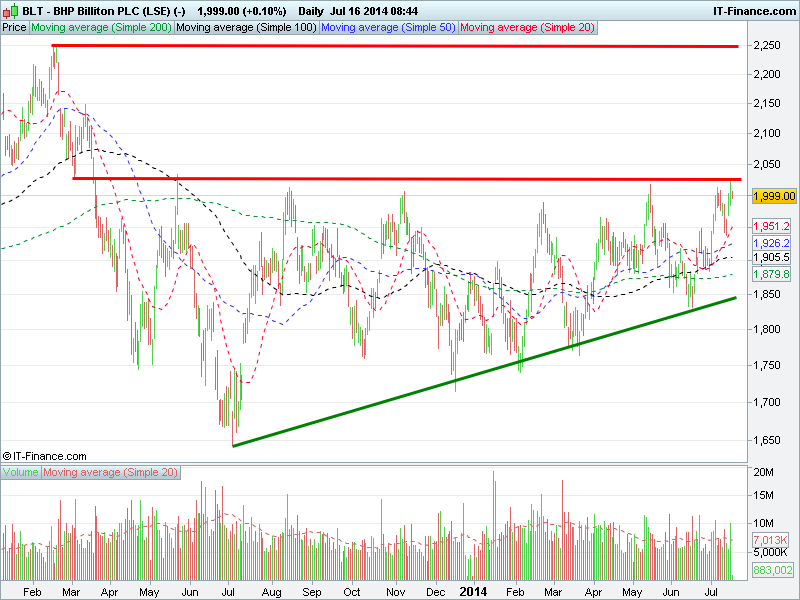Click the 1,650 price axis label
800x600 pixels.
point(767,440)
